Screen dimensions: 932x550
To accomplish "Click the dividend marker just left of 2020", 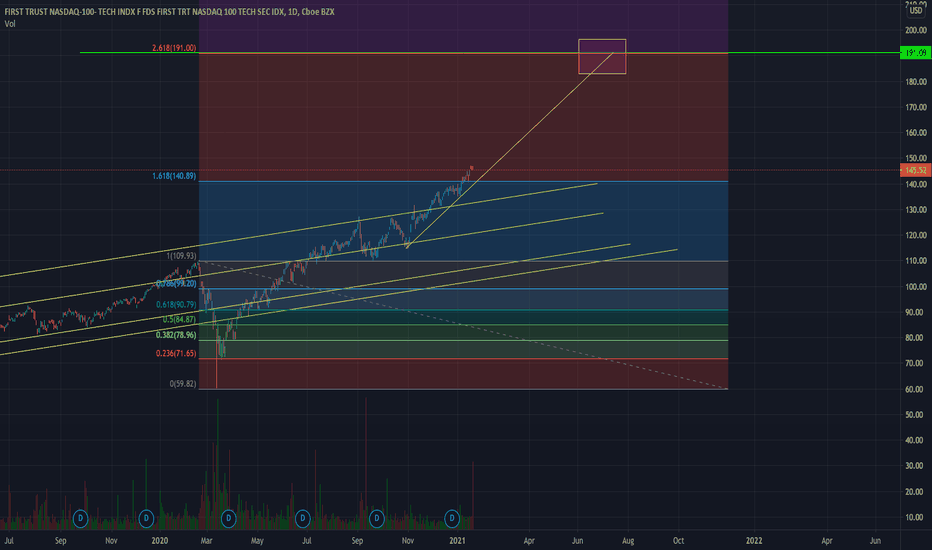I will (146, 518).
